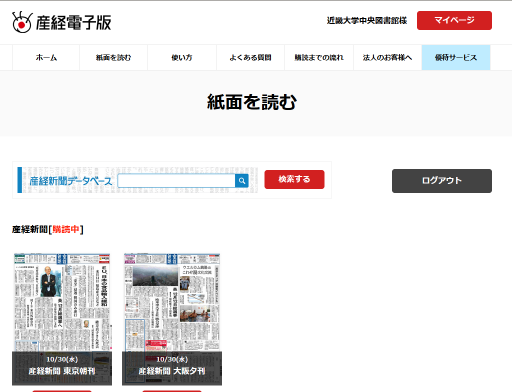Viewport: 512px width, 392px height.
Task: Click 近畿大学中央図書館様 account name text
Action: click(x=367, y=21)
